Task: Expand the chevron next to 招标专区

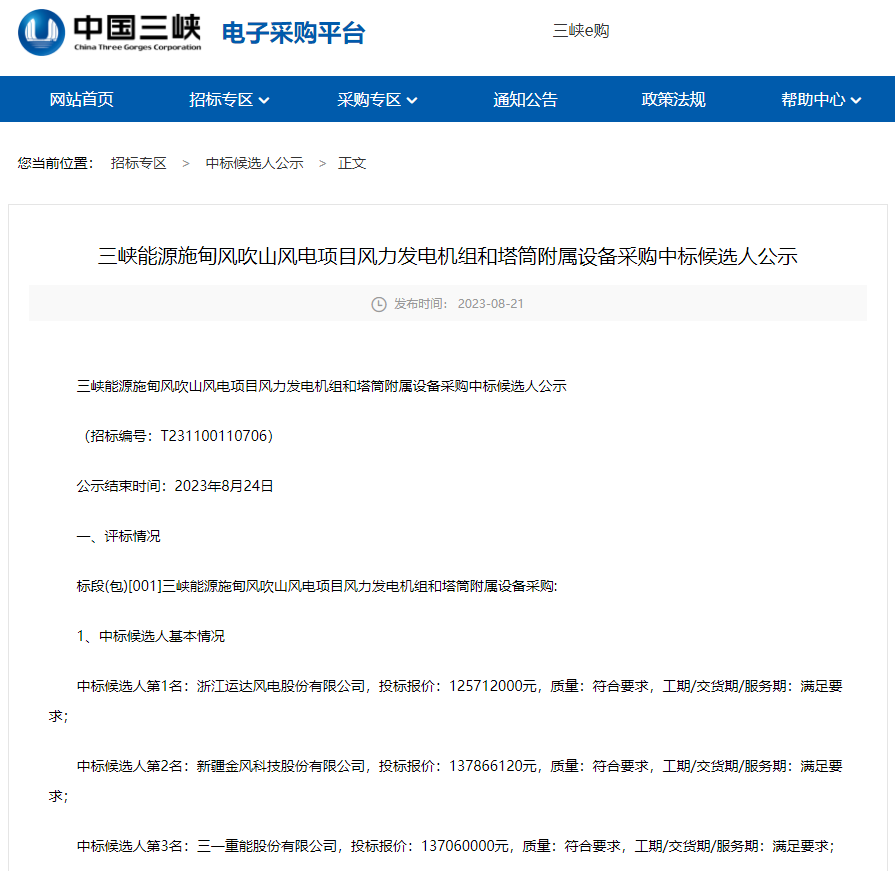Action: pyautogui.click(x=264, y=100)
